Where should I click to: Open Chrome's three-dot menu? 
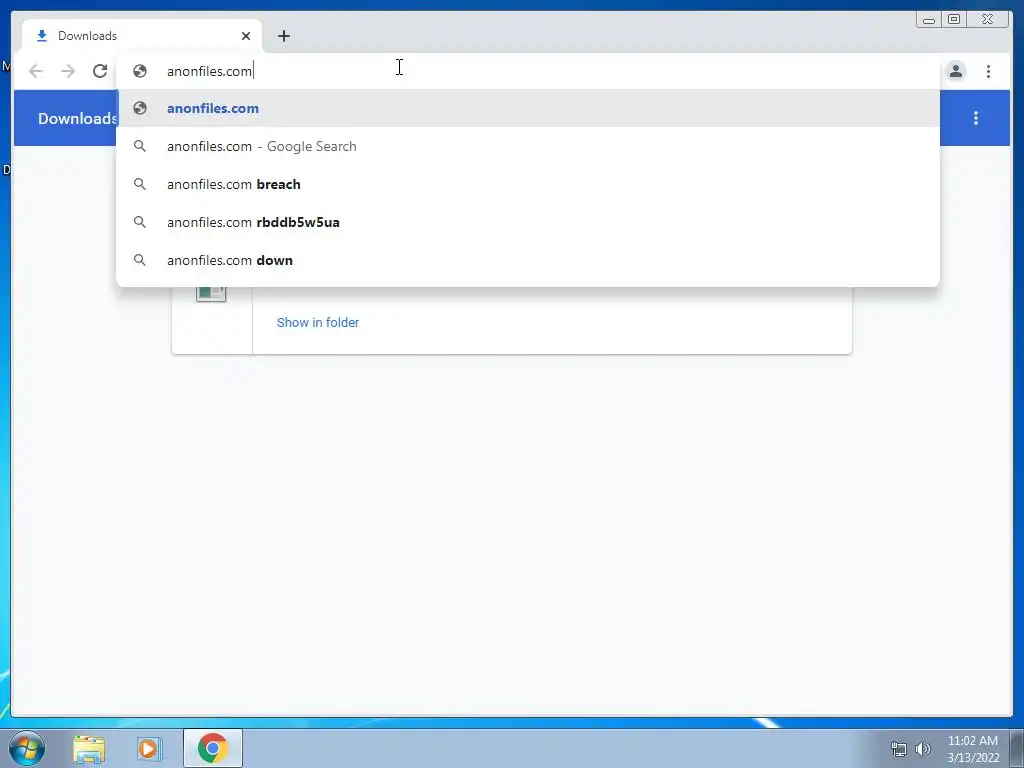coord(988,71)
